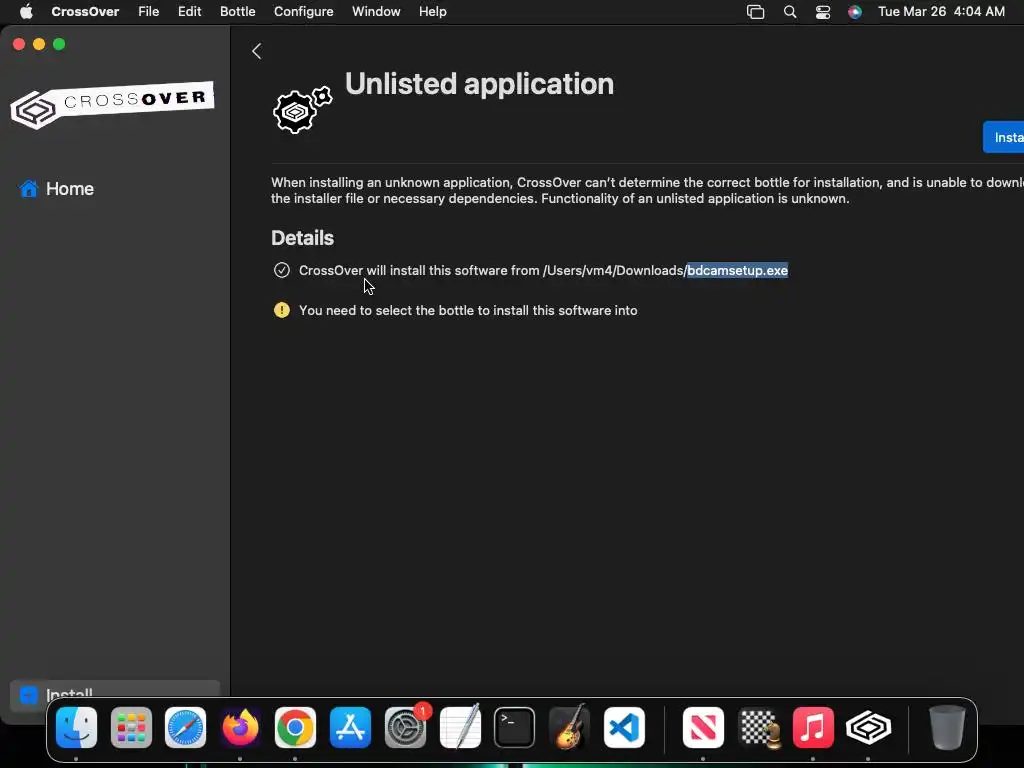Open Spotlight search in menu bar
The height and width of the screenshot is (768, 1024).
(x=790, y=12)
